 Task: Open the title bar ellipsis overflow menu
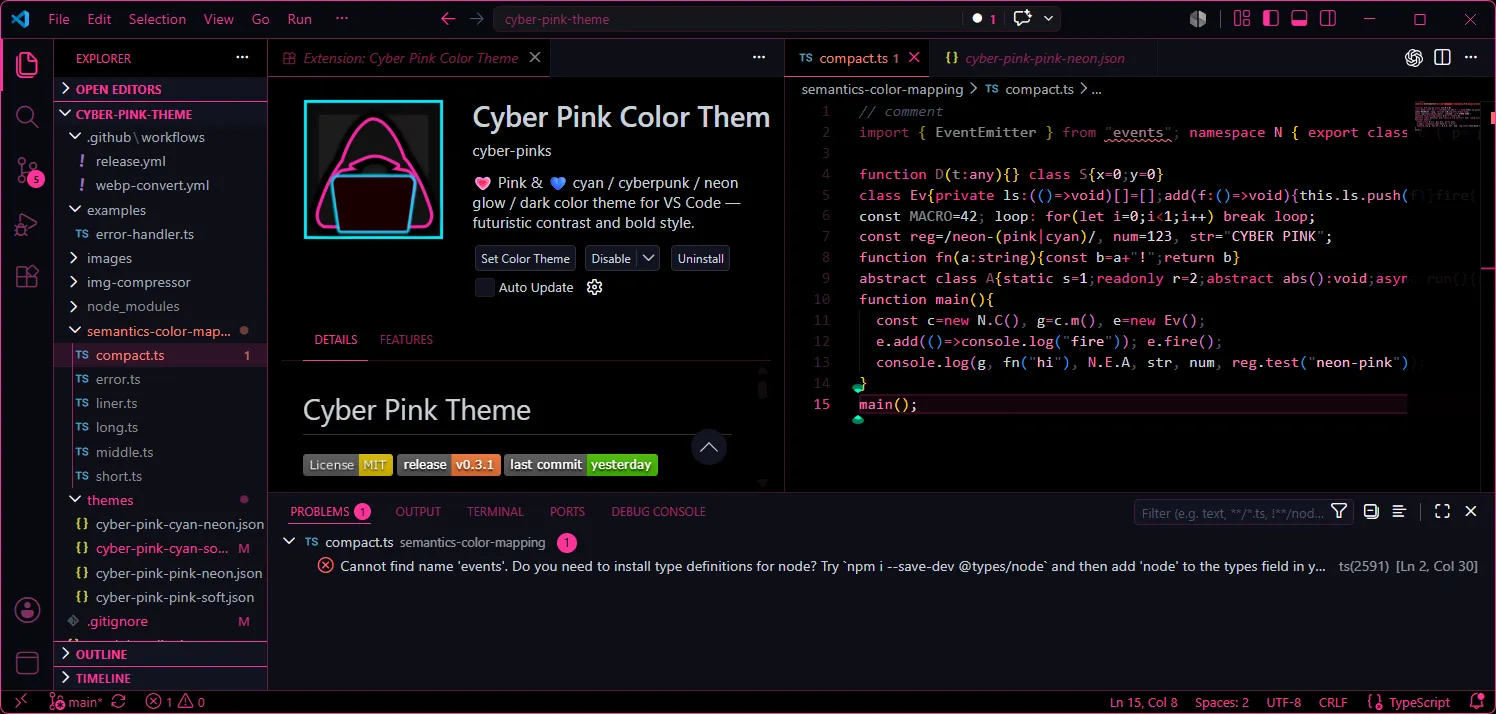pos(342,19)
